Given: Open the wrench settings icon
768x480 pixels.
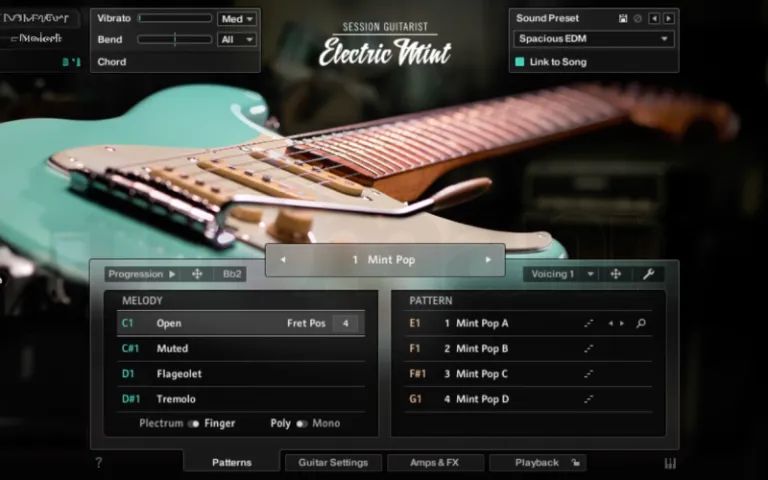Looking at the screenshot, I should (648, 274).
